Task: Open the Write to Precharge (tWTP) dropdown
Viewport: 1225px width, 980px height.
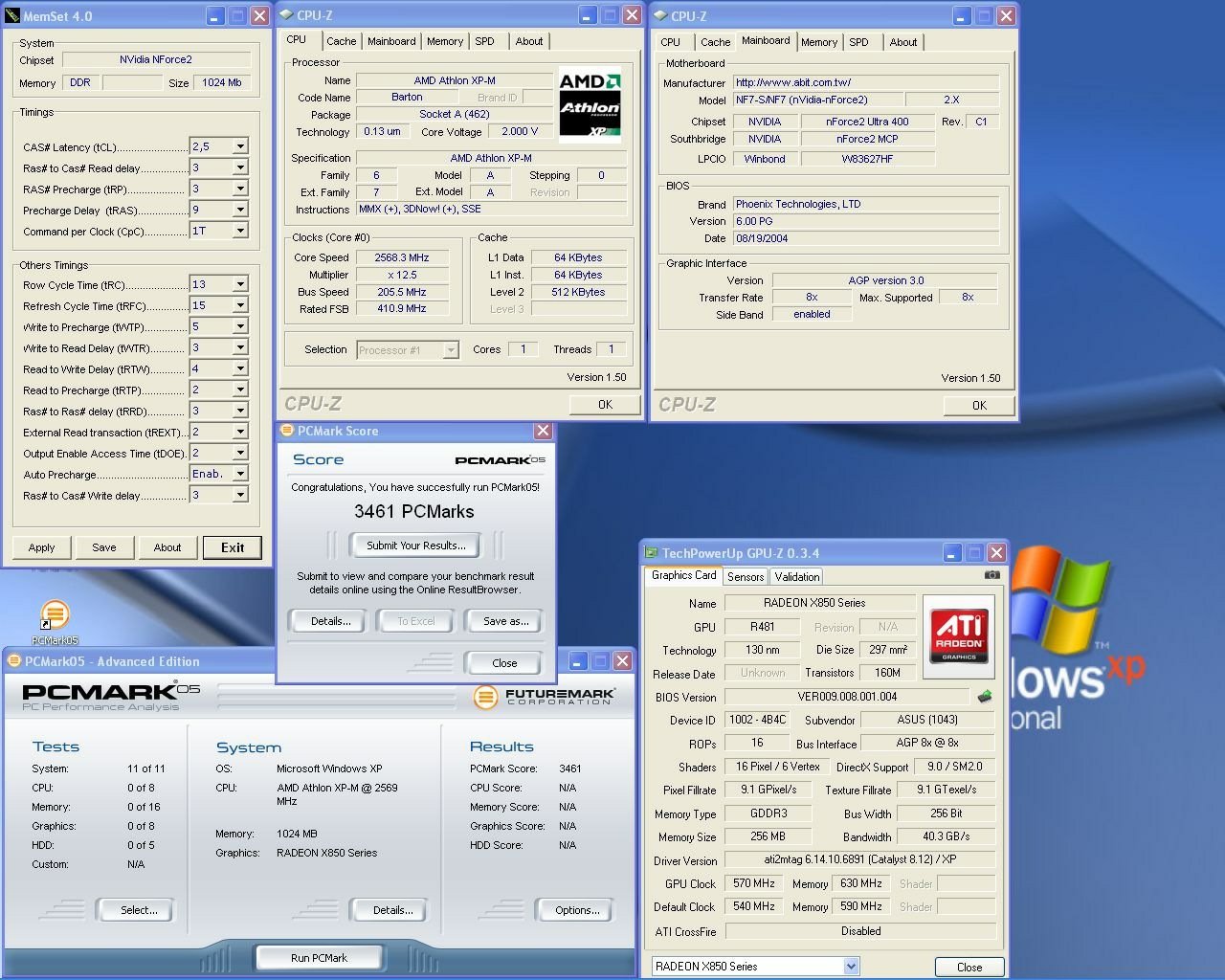Action: [240, 326]
